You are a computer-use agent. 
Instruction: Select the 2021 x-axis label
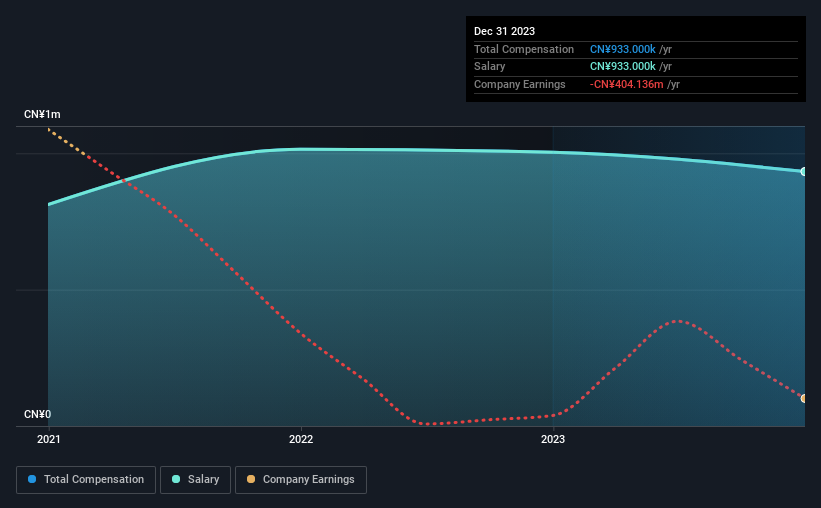click(x=49, y=439)
